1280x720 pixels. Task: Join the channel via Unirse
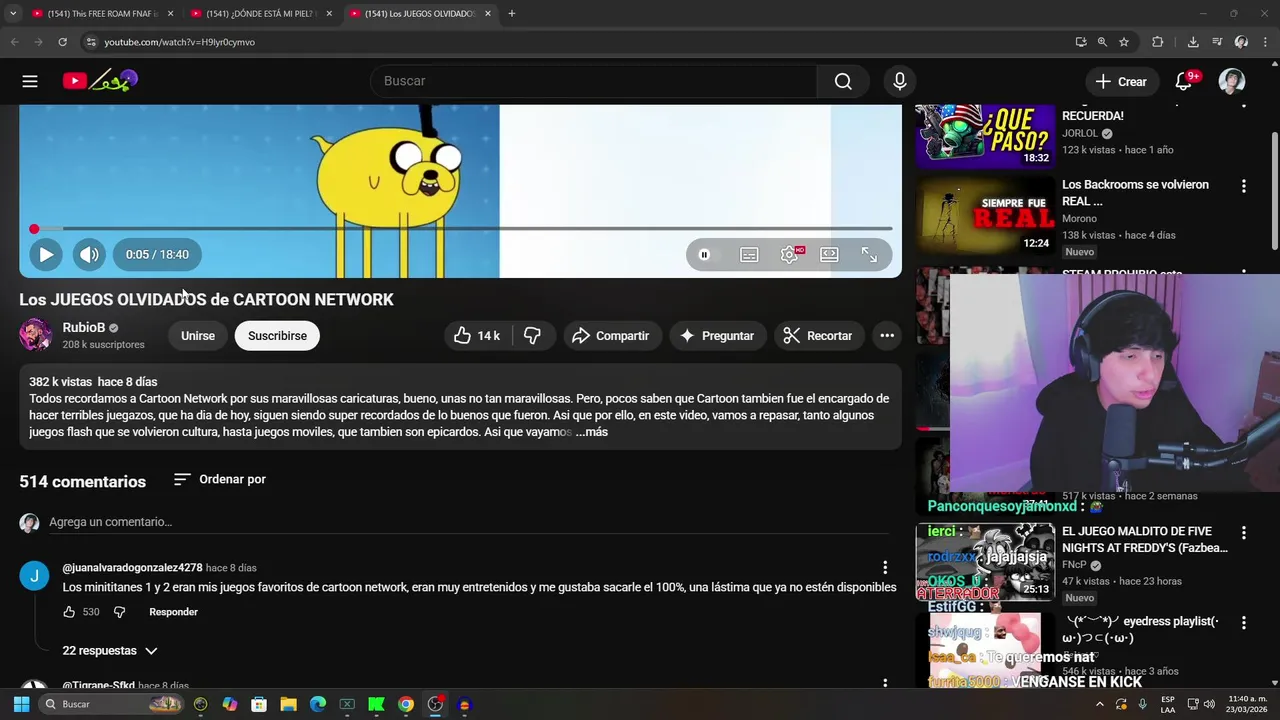pos(198,336)
